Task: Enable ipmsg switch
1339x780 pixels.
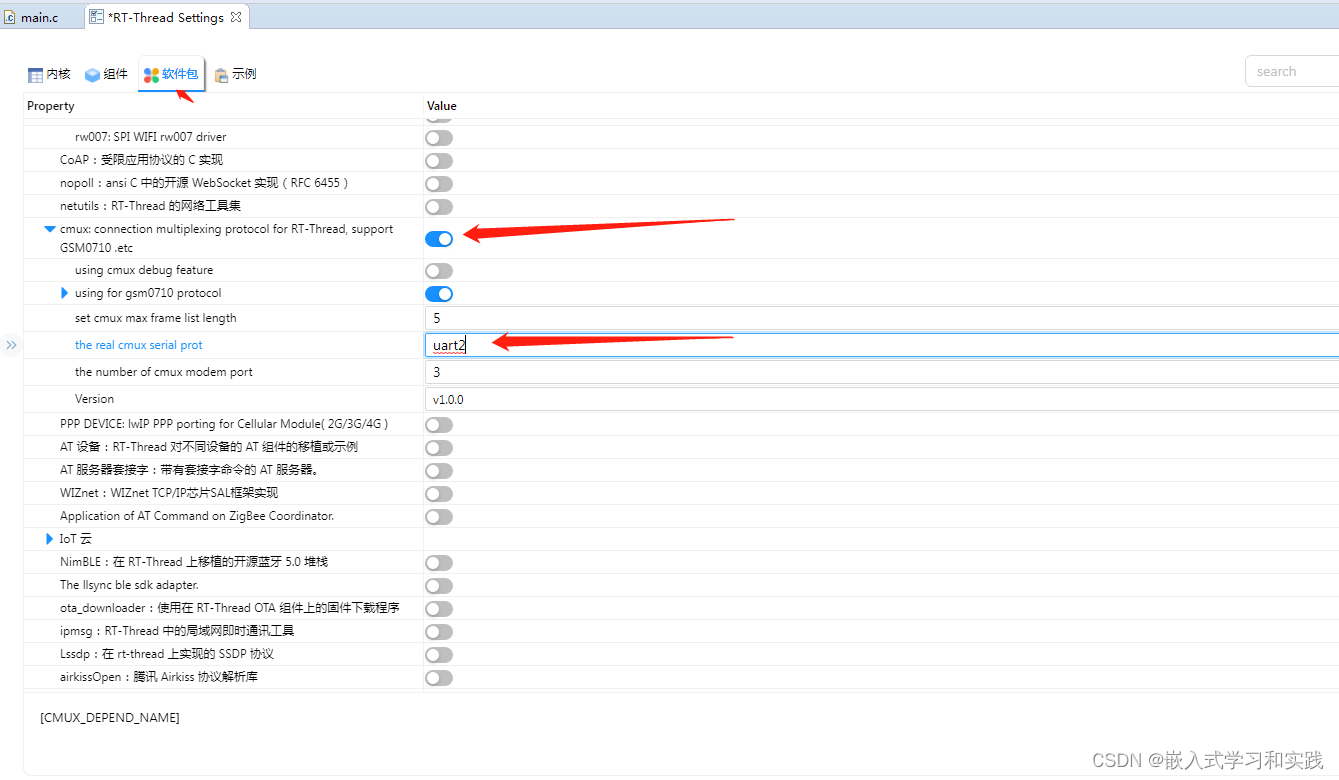Action: tap(439, 632)
